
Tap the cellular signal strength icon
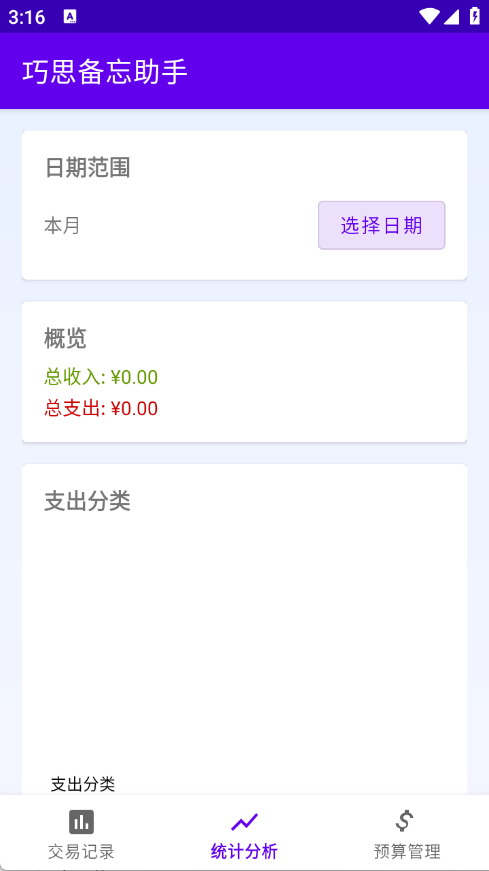tap(451, 17)
